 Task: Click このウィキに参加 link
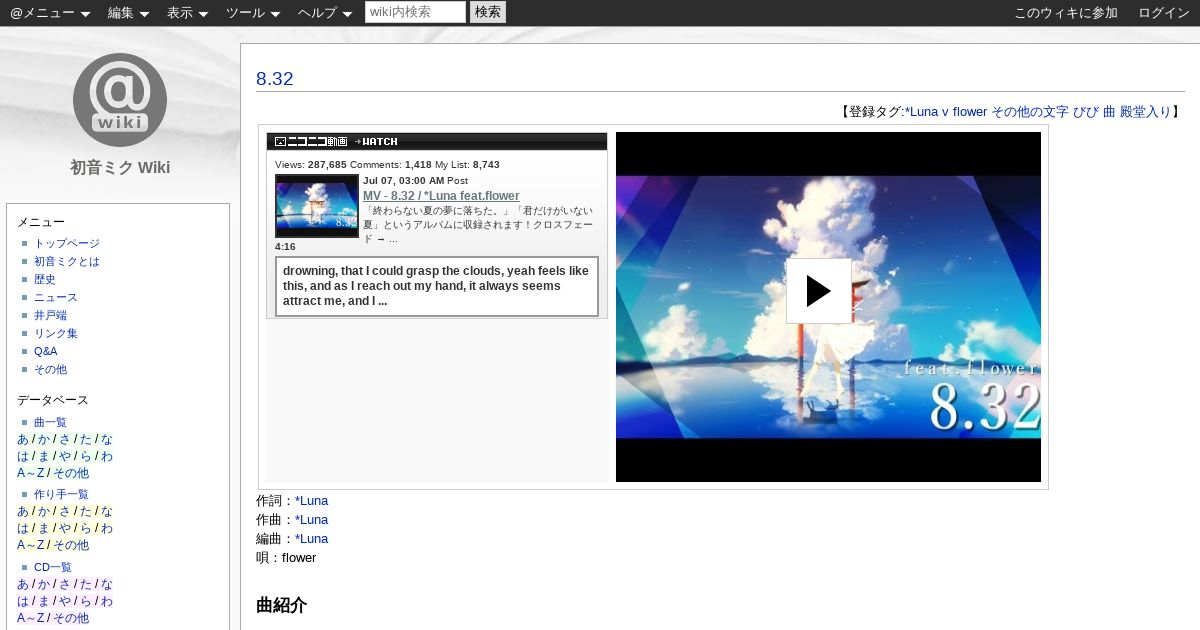[x=1066, y=13]
